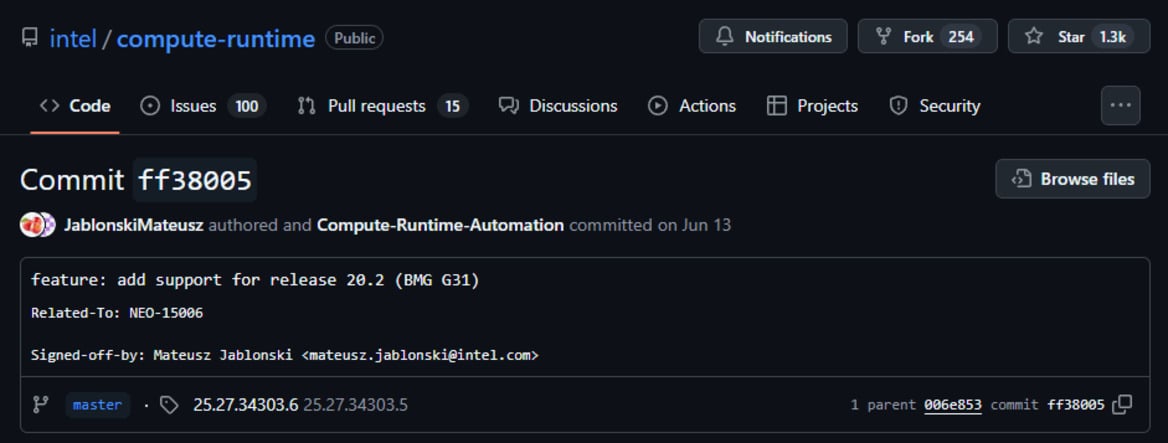Click the pull request icon
Image resolution: width=1168 pixels, height=443 pixels.
pyautogui.click(x=306, y=106)
